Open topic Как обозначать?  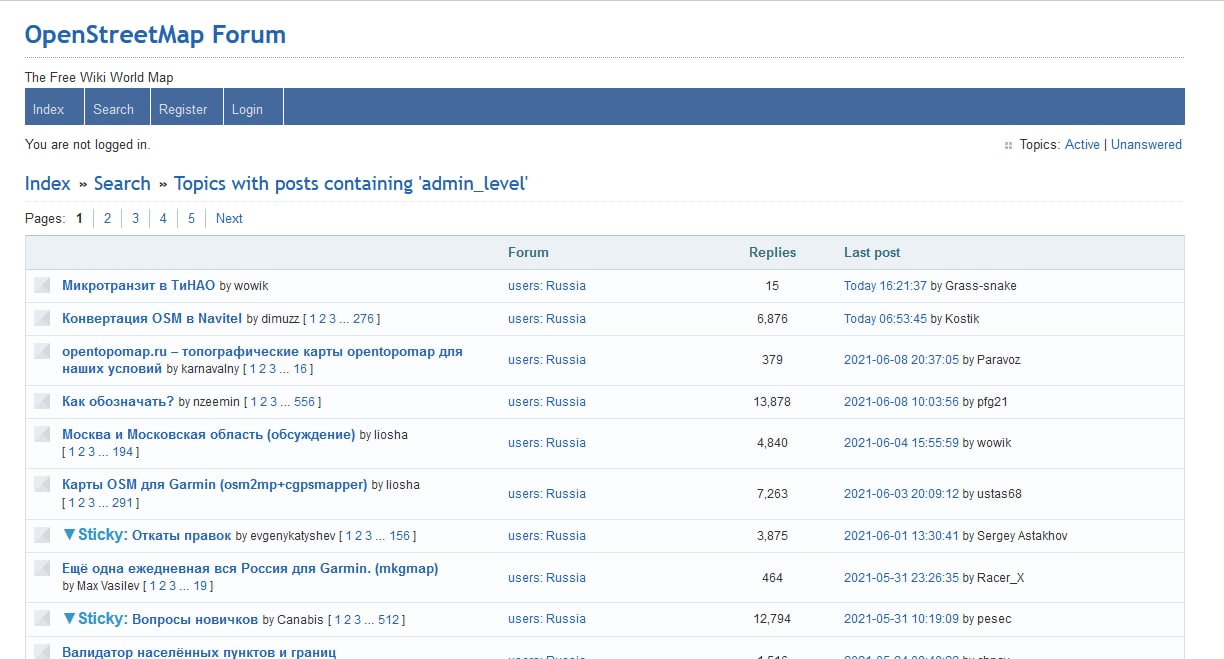[118, 401]
